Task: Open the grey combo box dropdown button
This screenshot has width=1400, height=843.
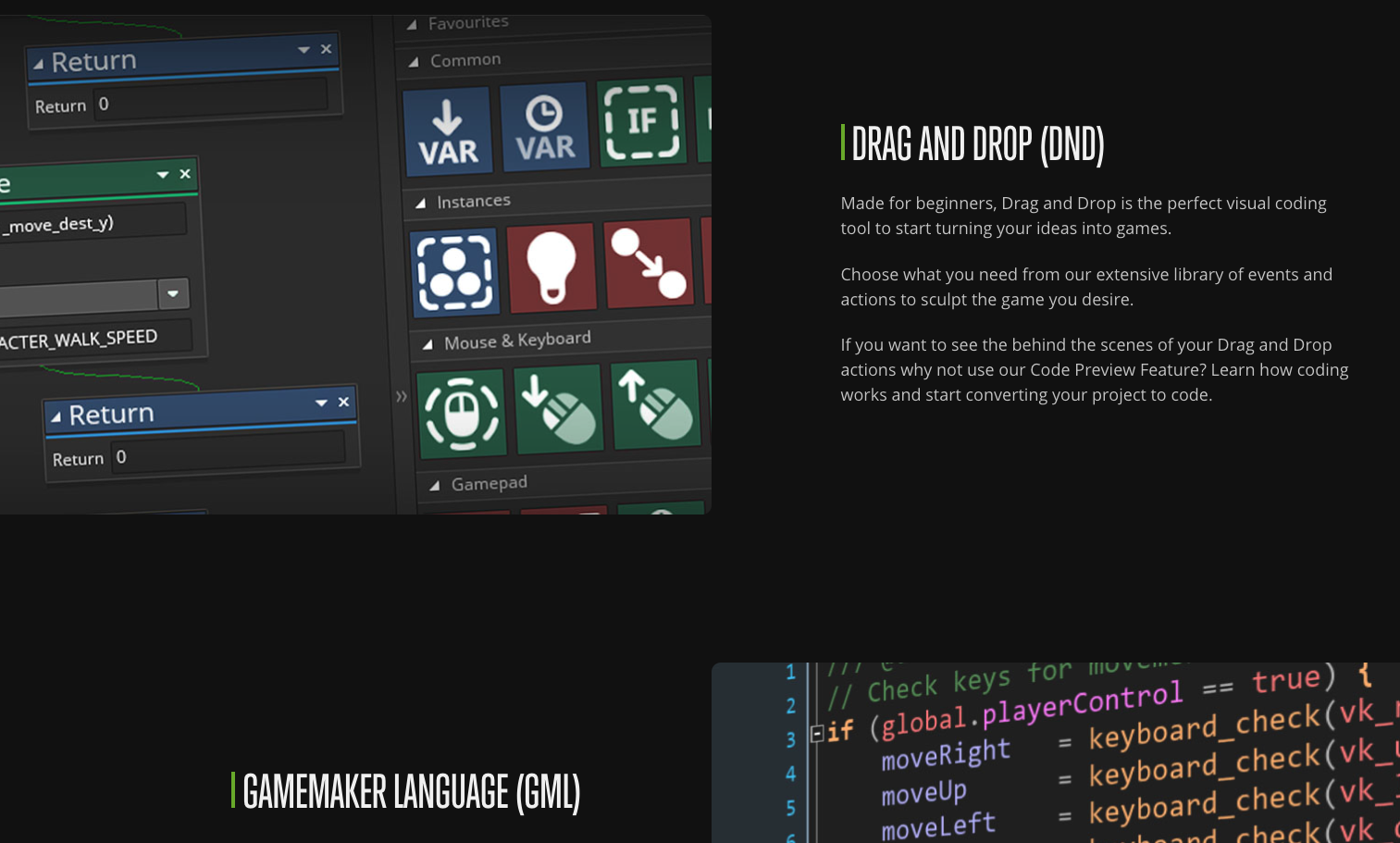Action: coord(173,293)
